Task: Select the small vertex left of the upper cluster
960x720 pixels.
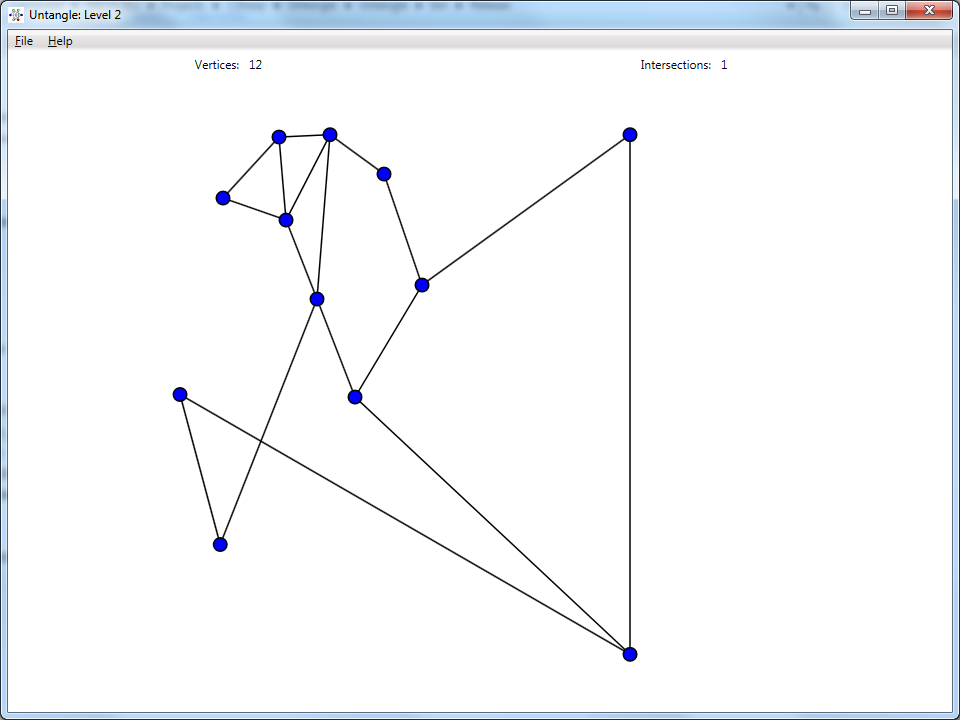Action: pyautogui.click(x=223, y=198)
